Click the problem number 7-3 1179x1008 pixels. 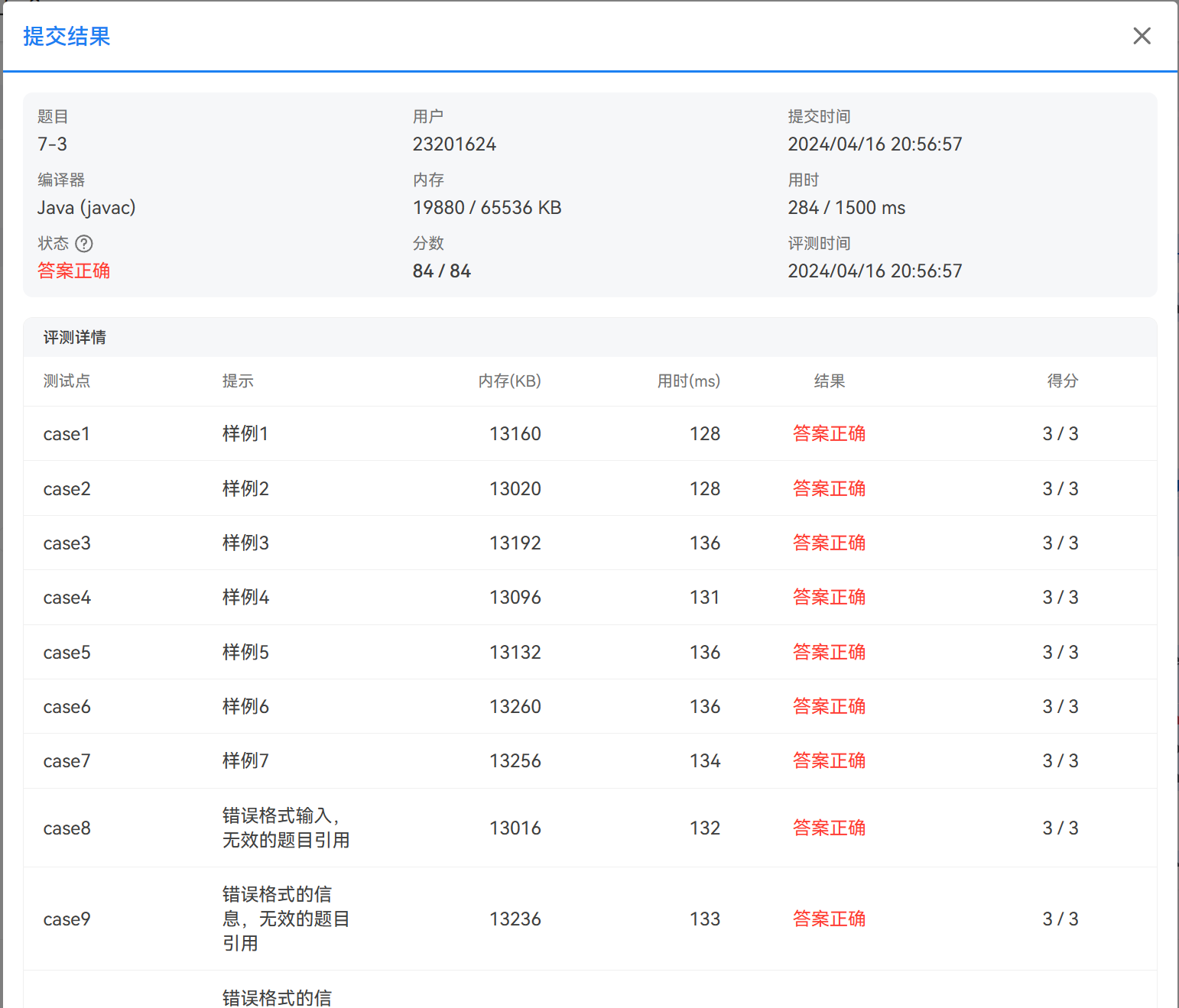[52, 144]
